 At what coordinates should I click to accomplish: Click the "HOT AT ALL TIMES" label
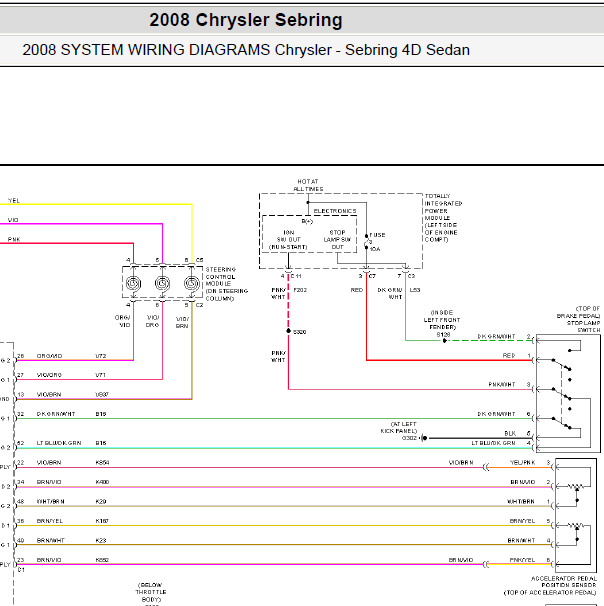(x=308, y=185)
